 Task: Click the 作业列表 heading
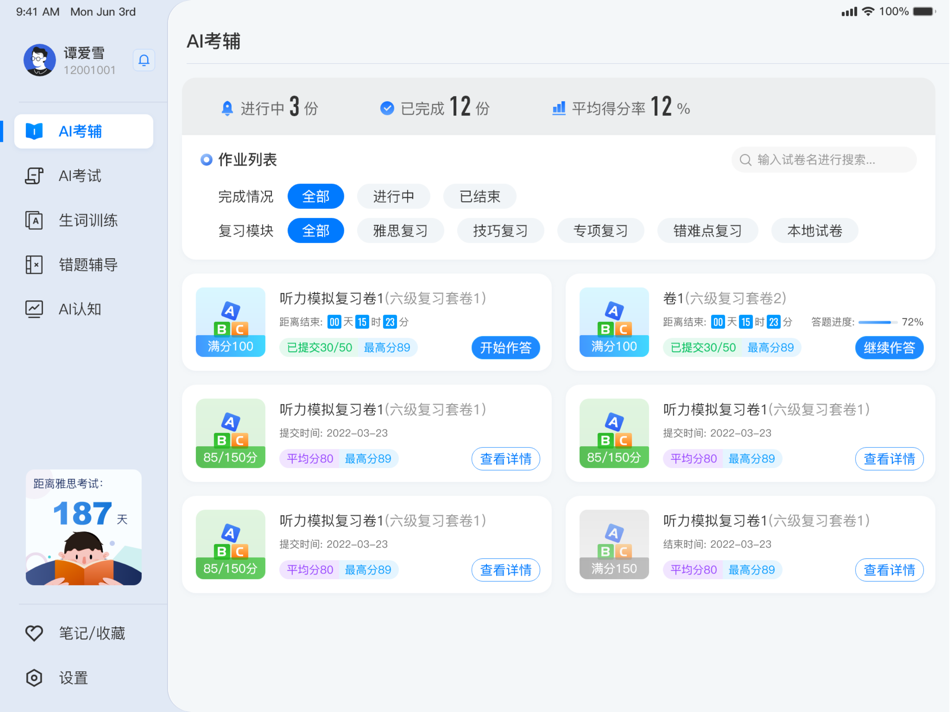[x=247, y=160]
